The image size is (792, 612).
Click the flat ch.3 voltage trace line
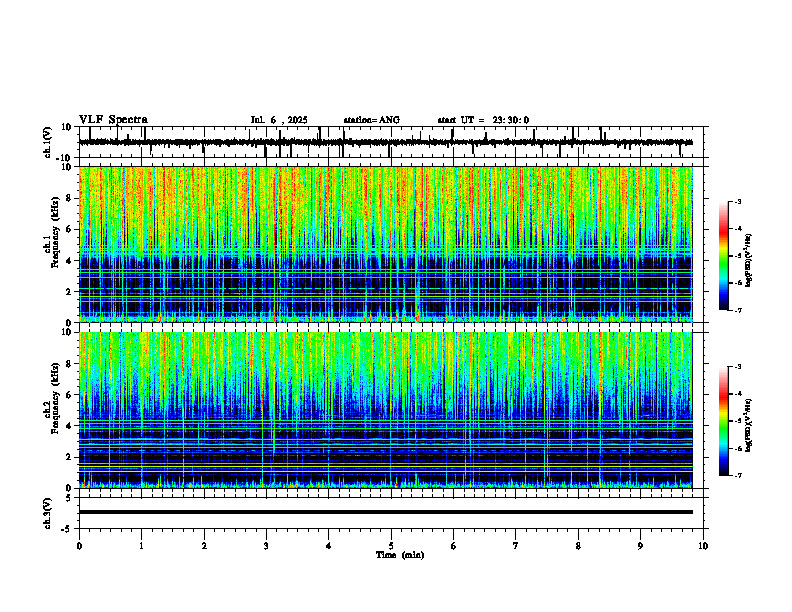pyautogui.click(x=386, y=512)
